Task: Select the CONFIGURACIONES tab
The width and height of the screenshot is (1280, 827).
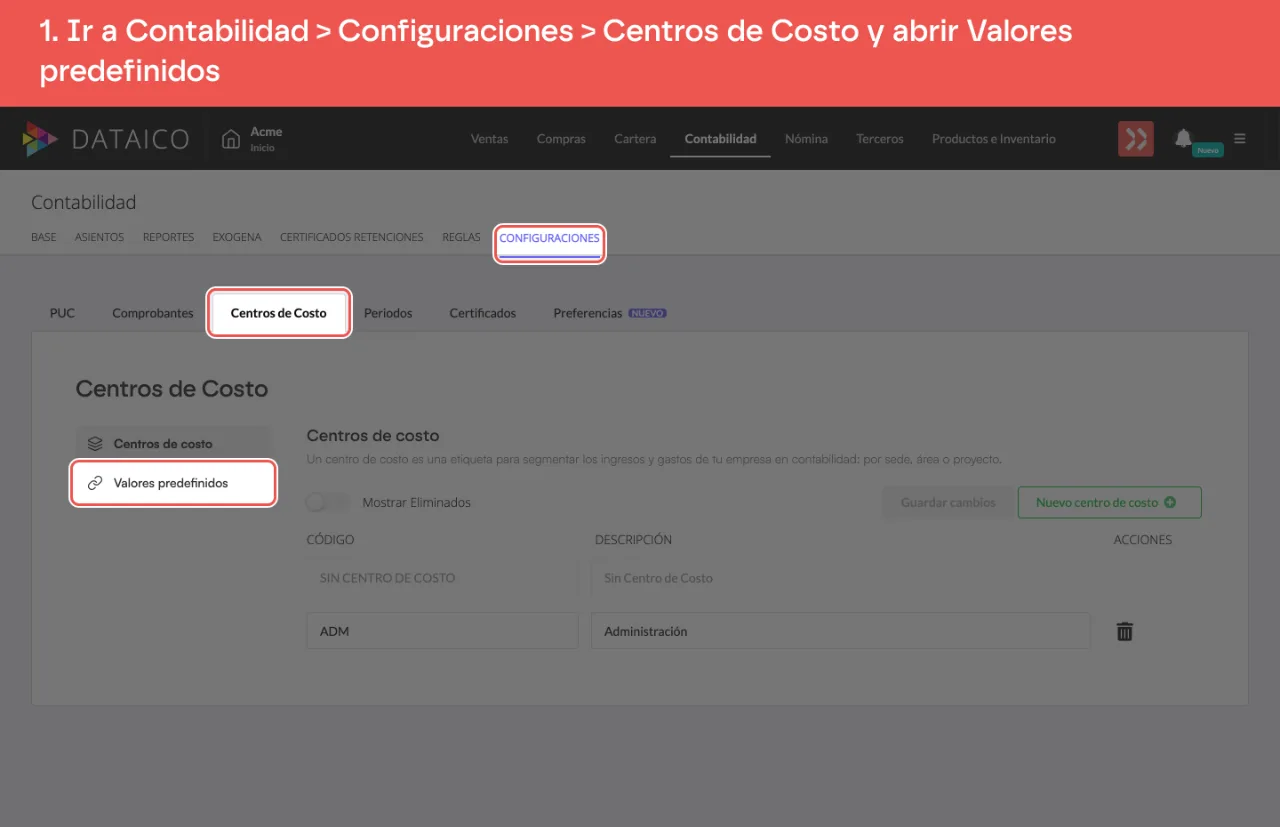Action: coord(550,239)
